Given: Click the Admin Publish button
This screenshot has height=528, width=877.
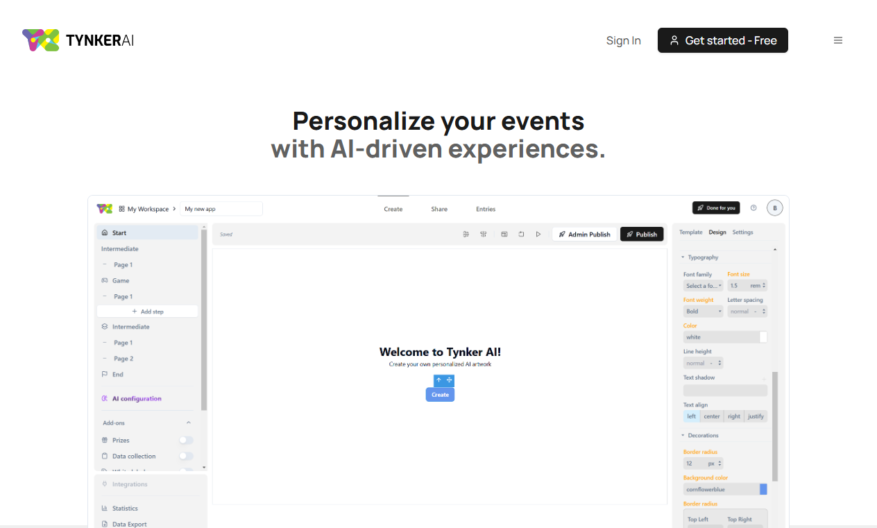Looking at the screenshot, I should [x=585, y=234].
